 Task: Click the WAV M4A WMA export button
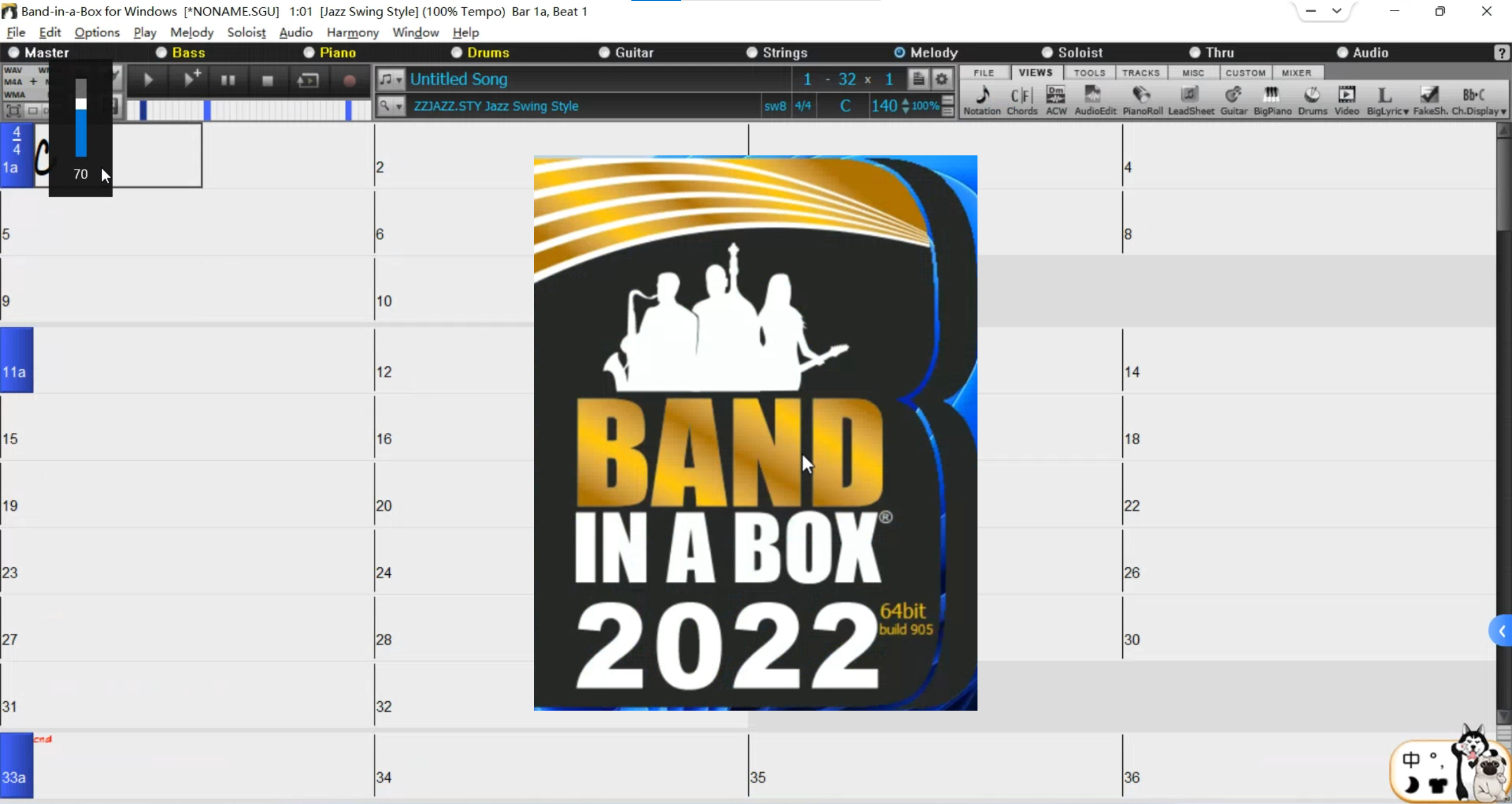click(x=25, y=82)
